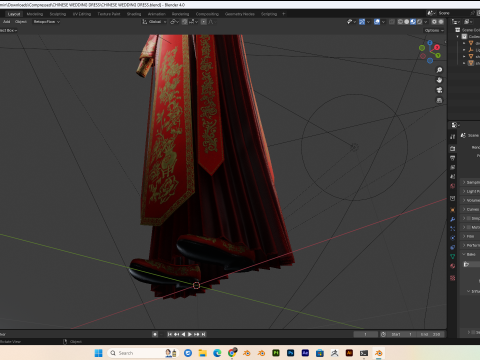The height and width of the screenshot is (360, 480).
Task: Open the RetopoFlow dropdown
Action: (x=46, y=22)
